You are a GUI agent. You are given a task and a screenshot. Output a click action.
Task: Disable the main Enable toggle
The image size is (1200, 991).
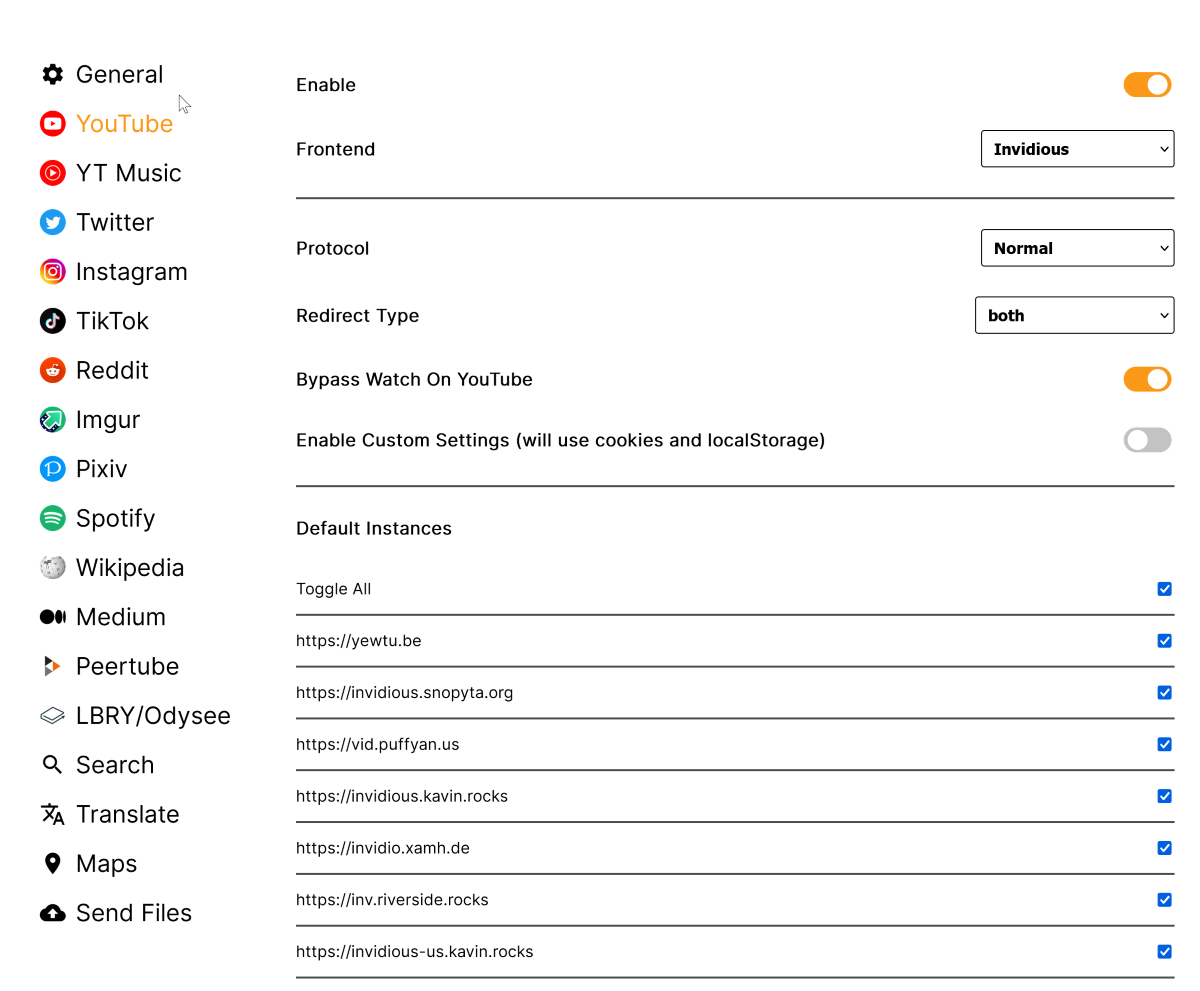(1147, 85)
